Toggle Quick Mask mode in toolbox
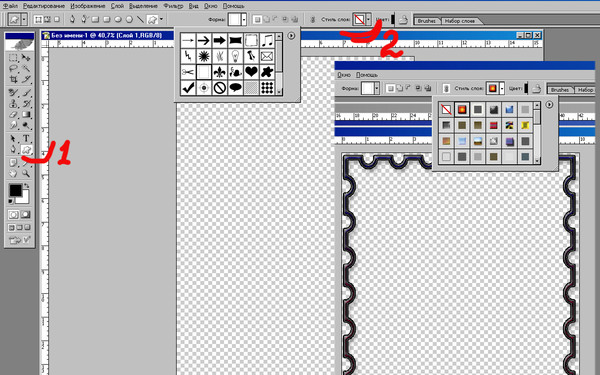Viewport: 600px width, 375px height. tap(26, 215)
